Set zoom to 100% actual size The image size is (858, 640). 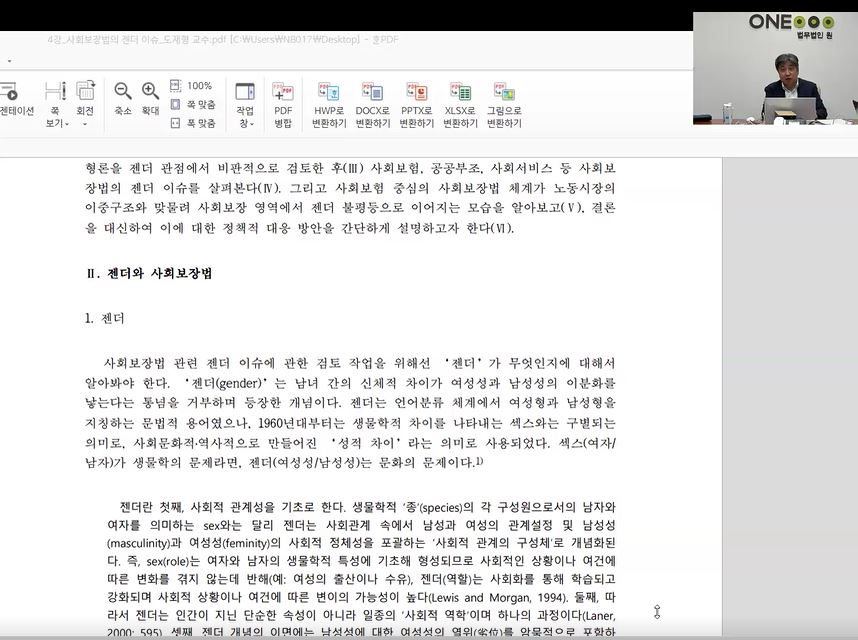point(192,86)
